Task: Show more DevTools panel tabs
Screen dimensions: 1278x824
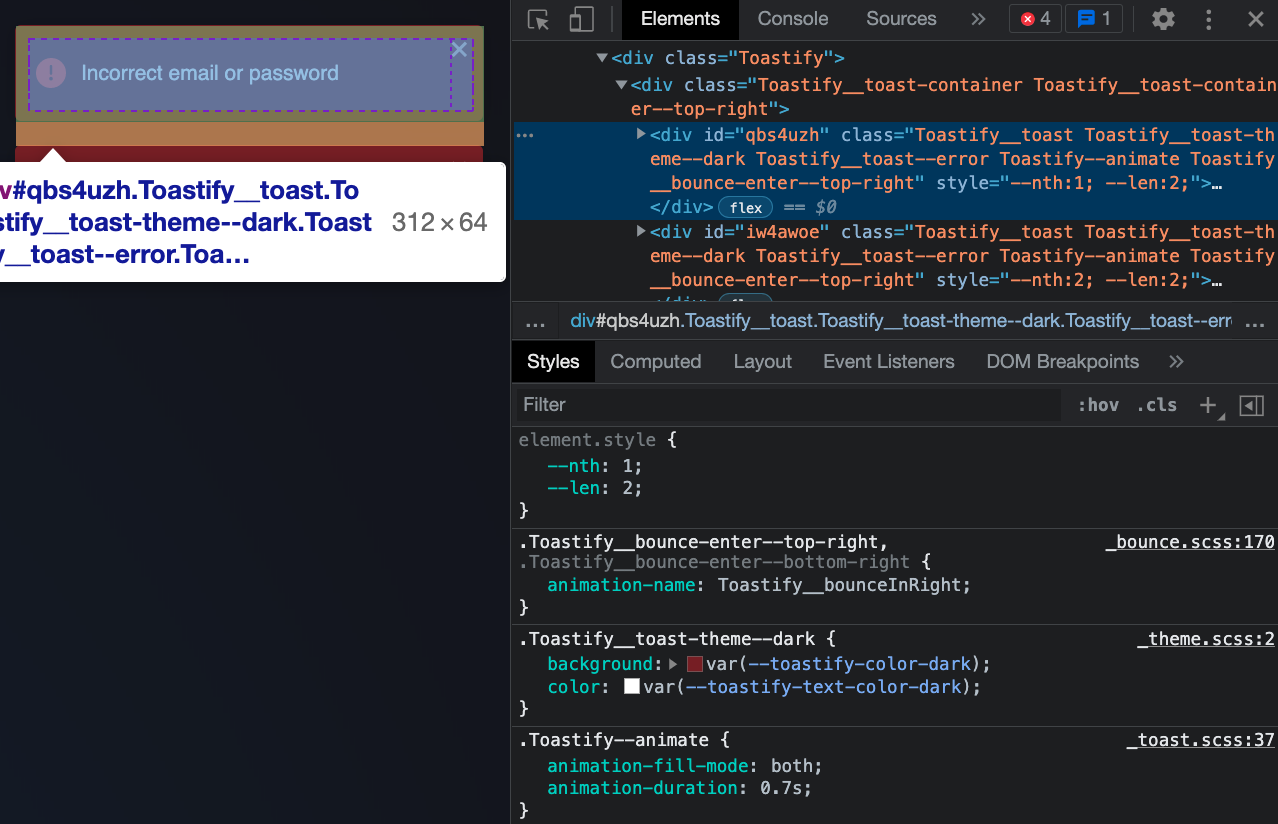Action: pyautogui.click(x=978, y=19)
